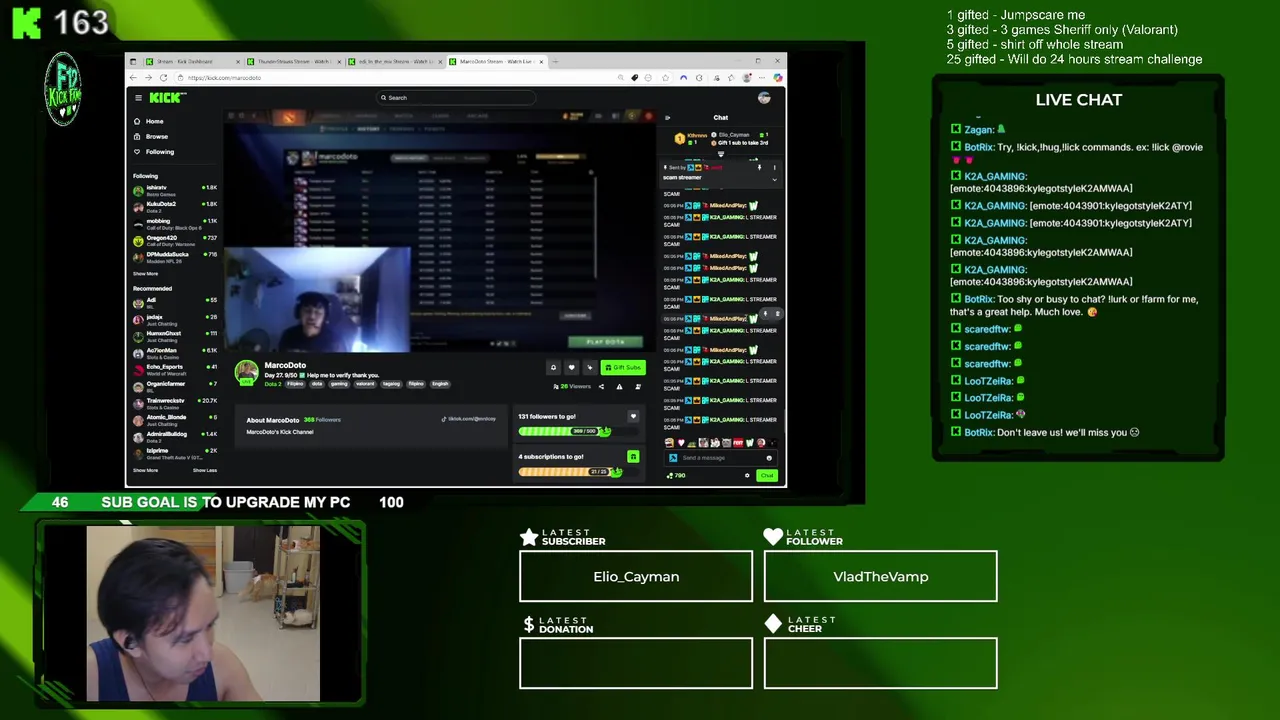This screenshot has width=1280, height=720.
Task: Reload the page with refresh icon
Action: [163, 78]
